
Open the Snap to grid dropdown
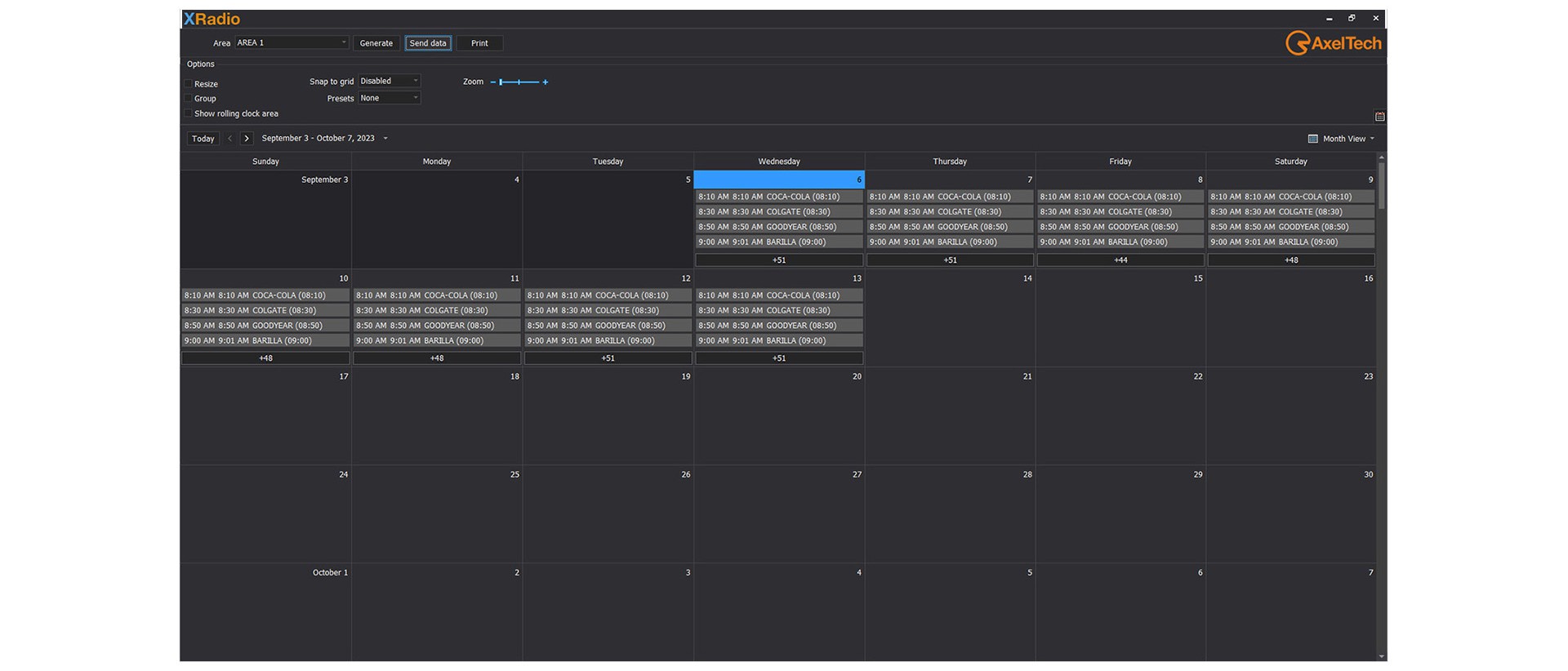[x=390, y=81]
